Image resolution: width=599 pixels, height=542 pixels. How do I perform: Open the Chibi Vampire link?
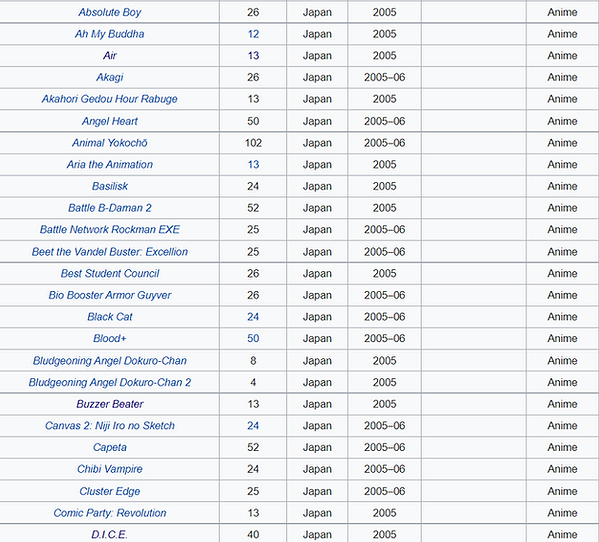110,469
